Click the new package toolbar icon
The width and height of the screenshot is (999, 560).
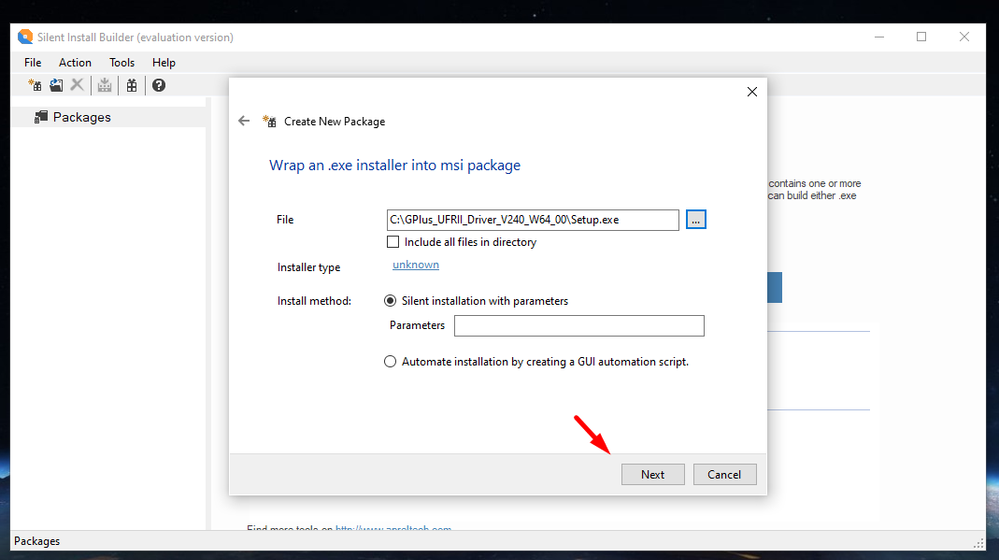click(34, 85)
